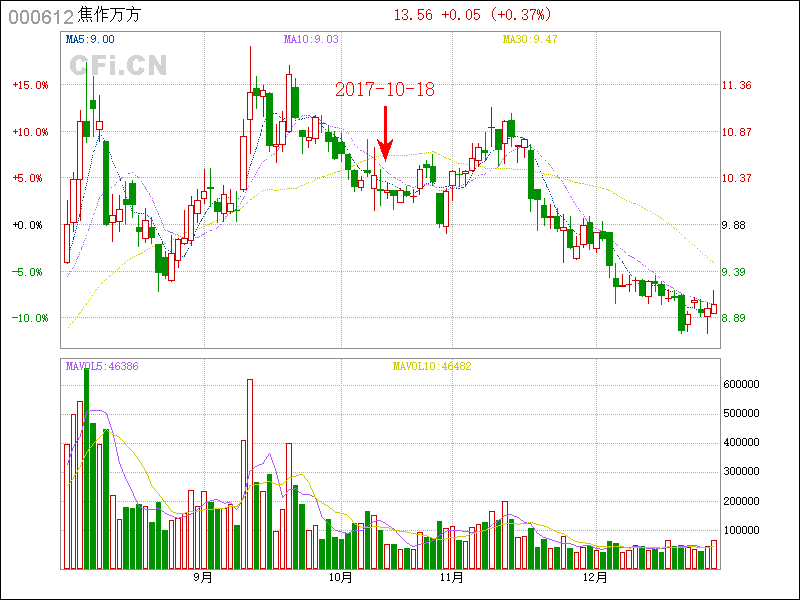The width and height of the screenshot is (800, 600).
Task: Click the MA30:9.47 indicator label
Action: click(x=529, y=39)
